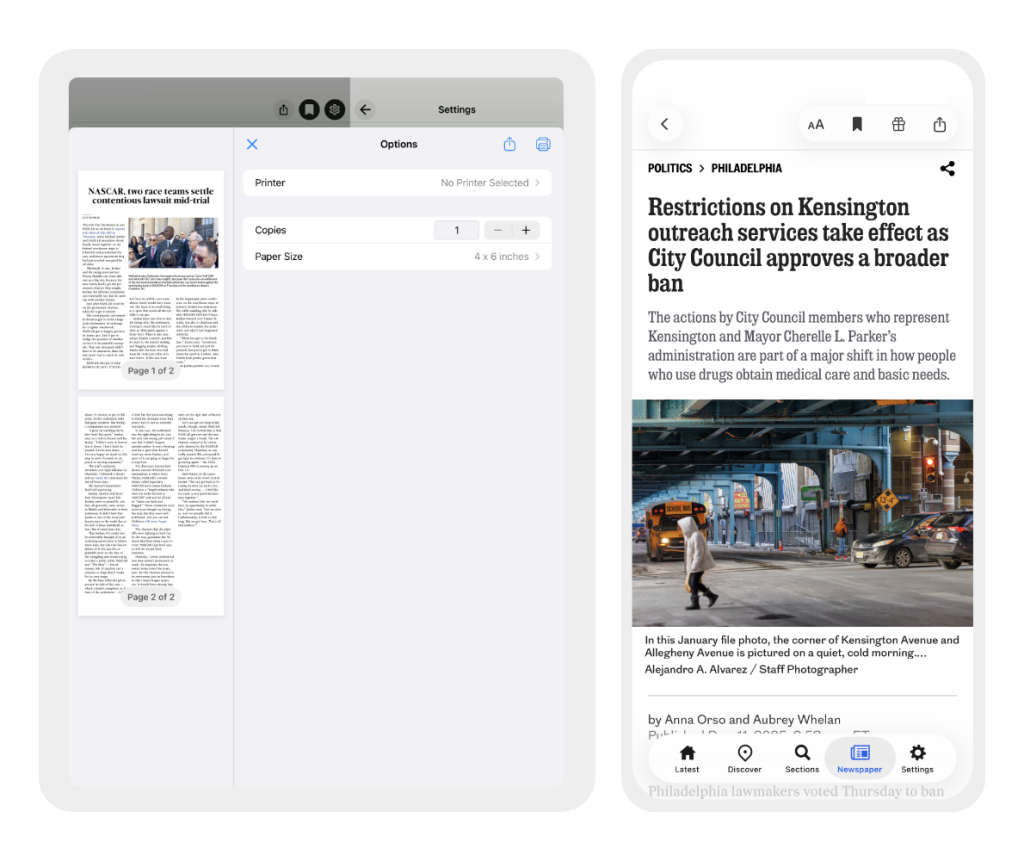Screen dimensions: 1024x861
Task: Close the print Options panel
Action: point(252,144)
